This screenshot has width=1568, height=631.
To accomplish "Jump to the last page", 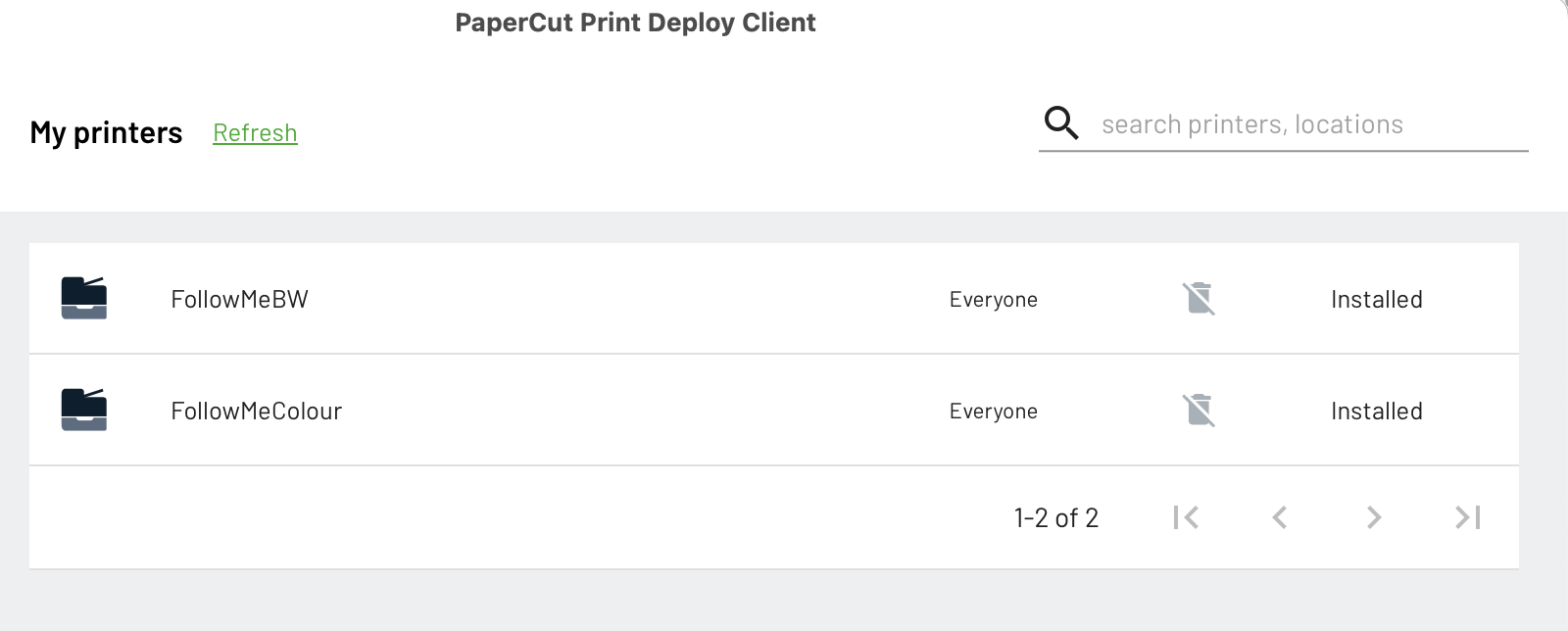I will (x=1468, y=517).
